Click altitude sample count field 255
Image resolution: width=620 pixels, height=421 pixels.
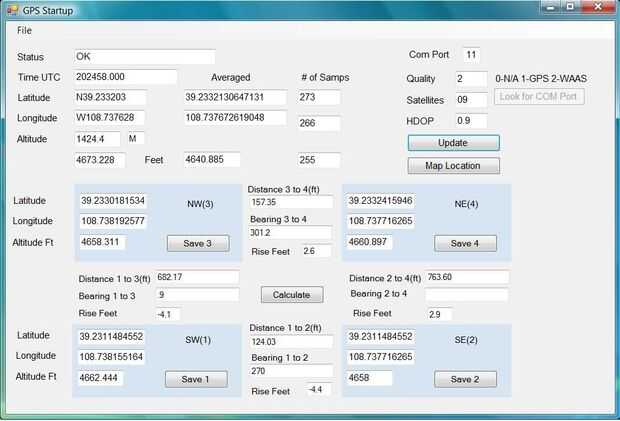coord(319,160)
